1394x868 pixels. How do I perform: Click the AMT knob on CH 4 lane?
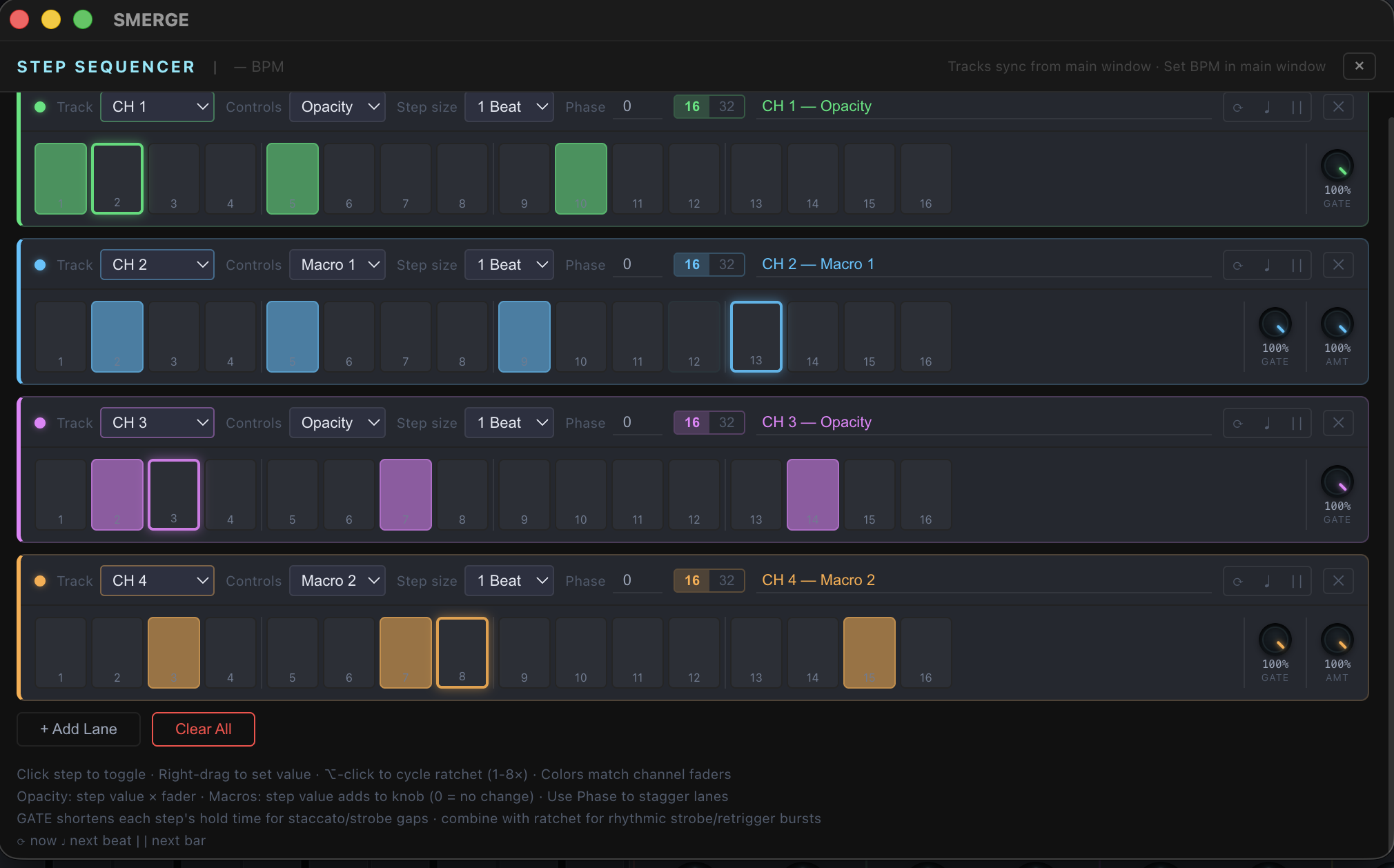tap(1337, 640)
